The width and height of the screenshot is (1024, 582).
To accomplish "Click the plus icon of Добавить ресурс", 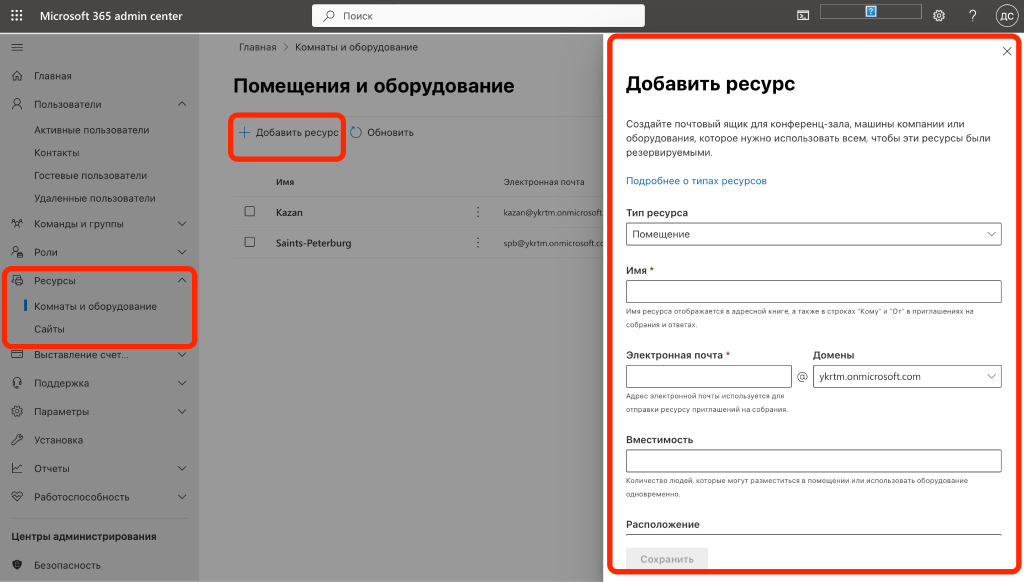I will pyautogui.click(x=244, y=132).
